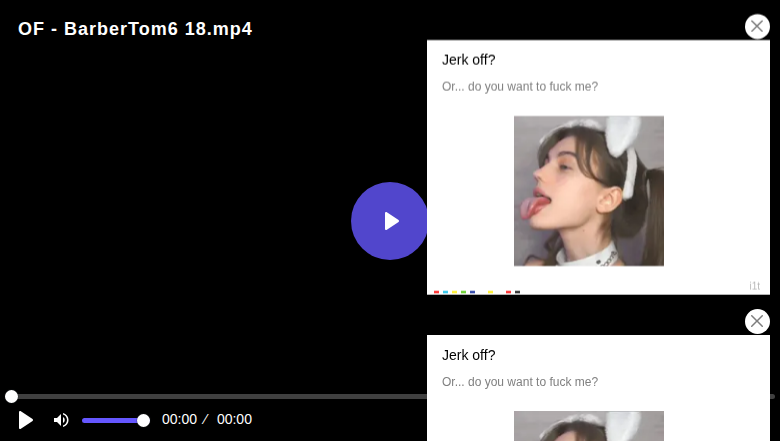Mute audio using the speaker icon
The width and height of the screenshot is (780, 441).
[61, 420]
